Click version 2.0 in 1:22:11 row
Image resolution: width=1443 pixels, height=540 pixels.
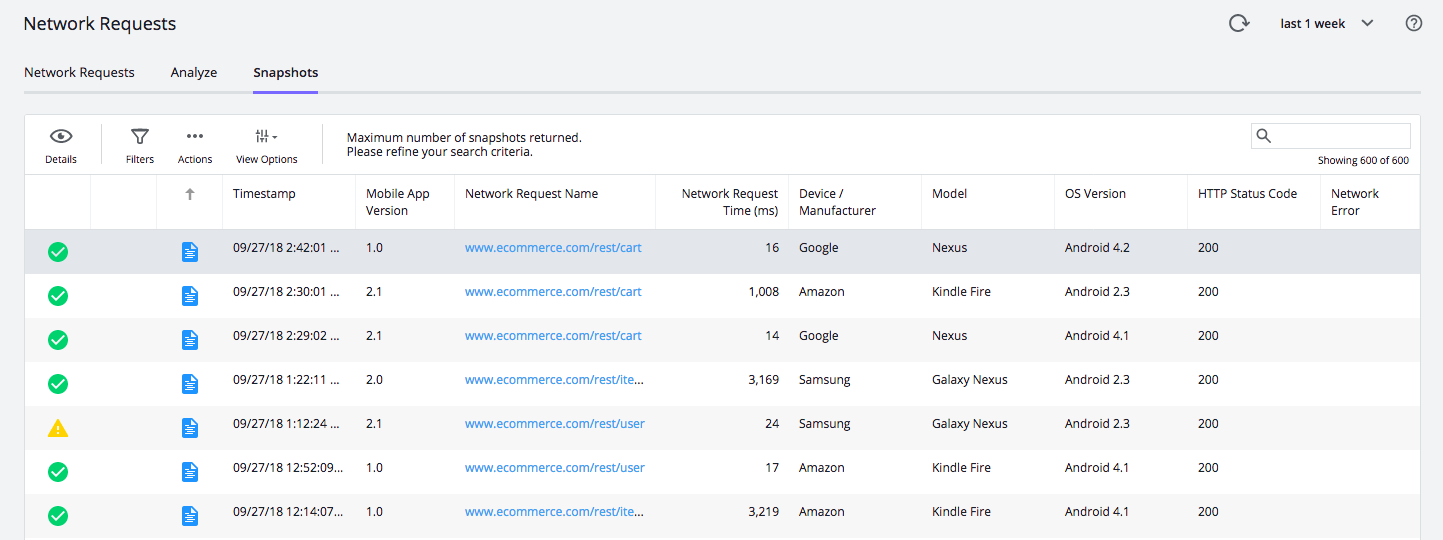(374, 380)
